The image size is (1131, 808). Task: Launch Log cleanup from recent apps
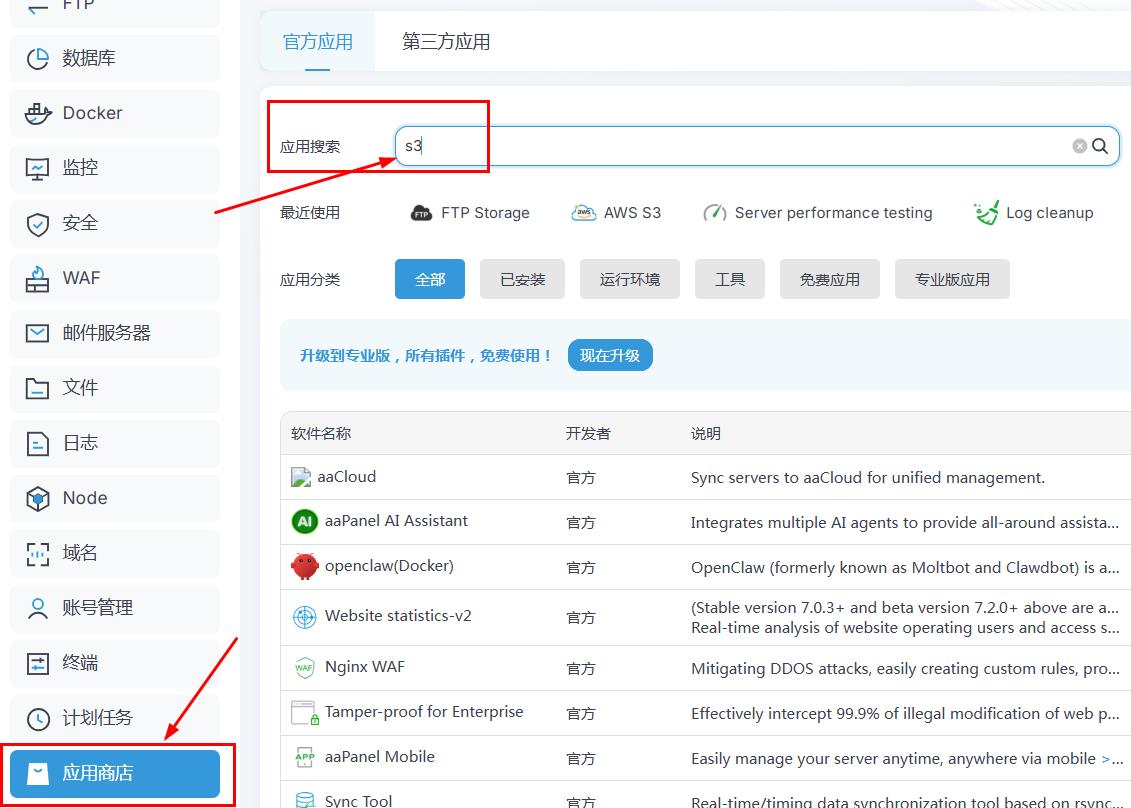(x=1034, y=213)
